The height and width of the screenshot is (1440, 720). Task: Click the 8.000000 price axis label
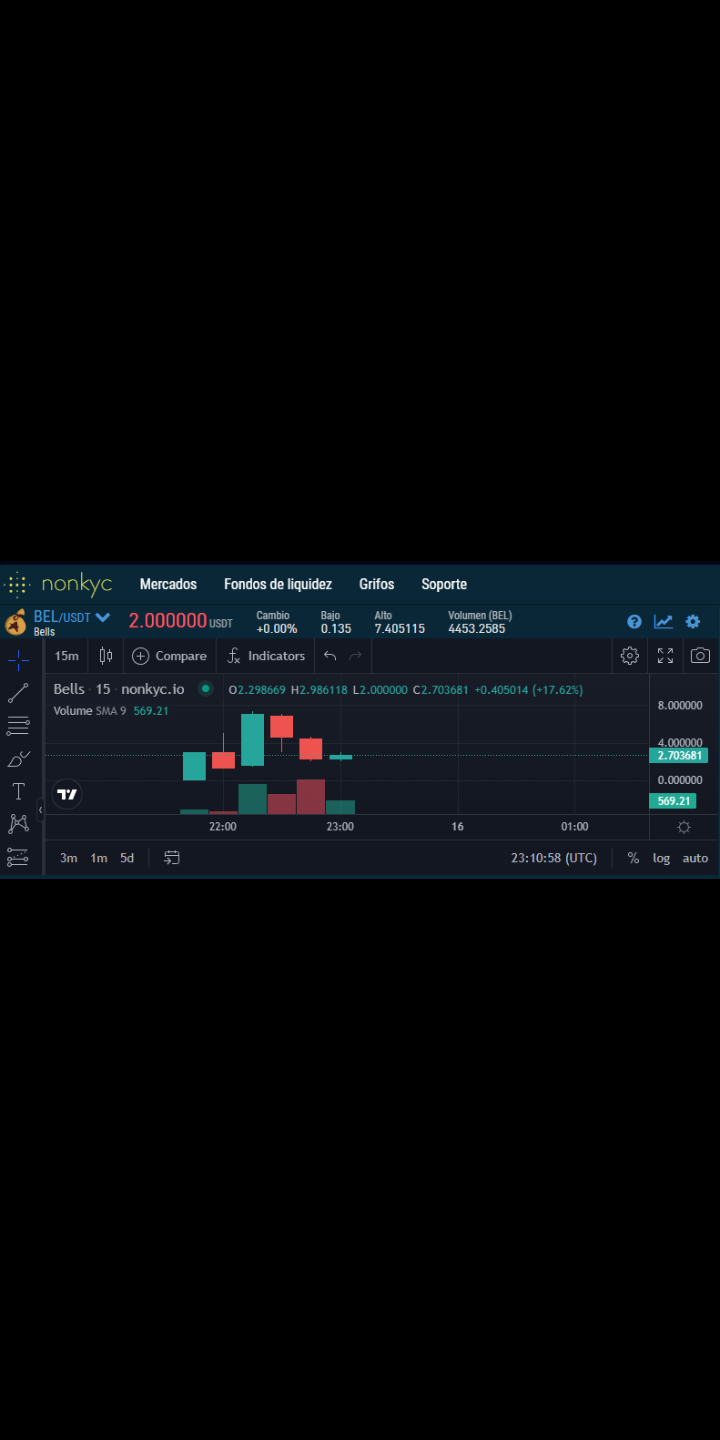click(x=680, y=705)
